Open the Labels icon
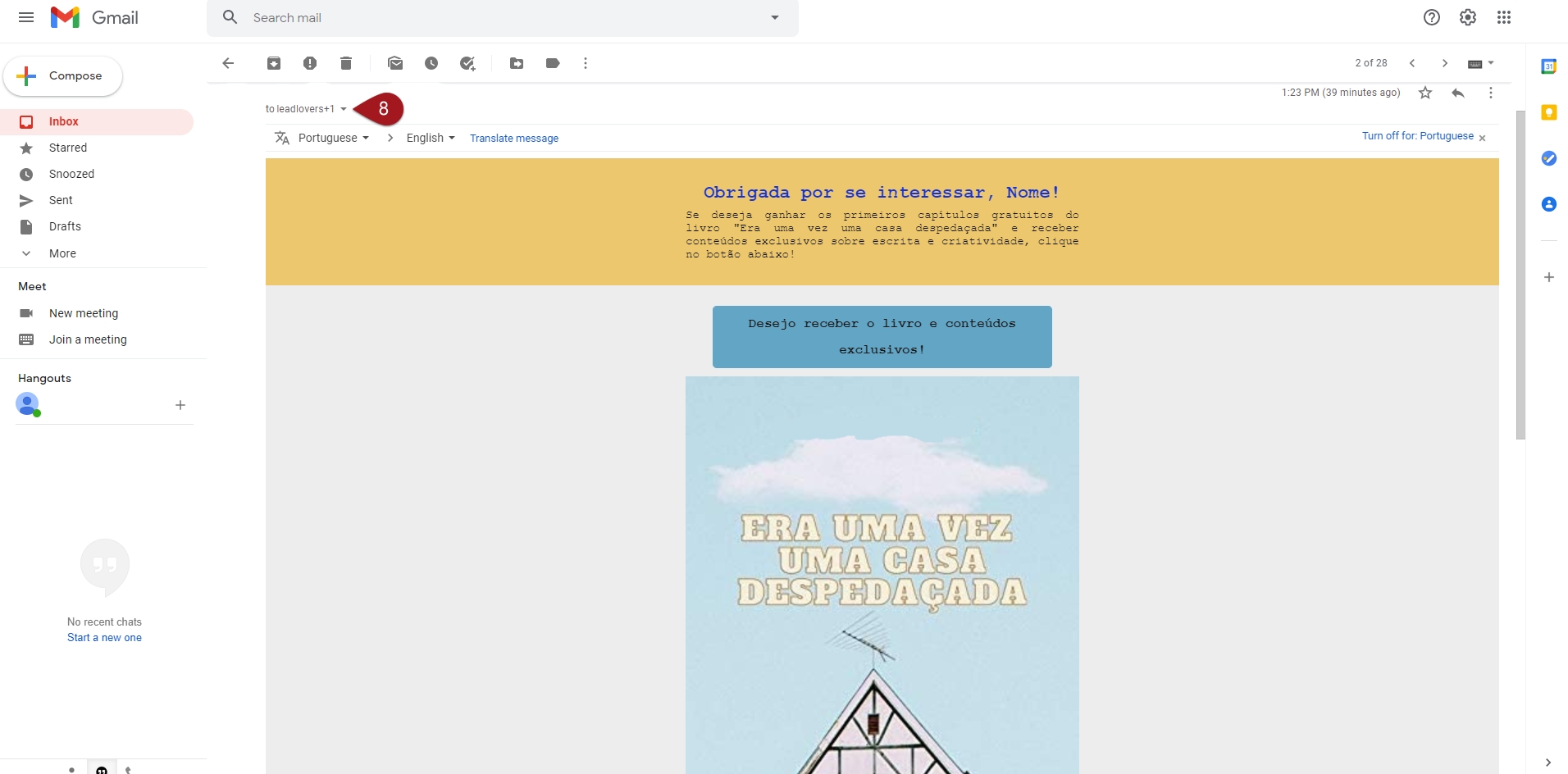 (553, 63)
